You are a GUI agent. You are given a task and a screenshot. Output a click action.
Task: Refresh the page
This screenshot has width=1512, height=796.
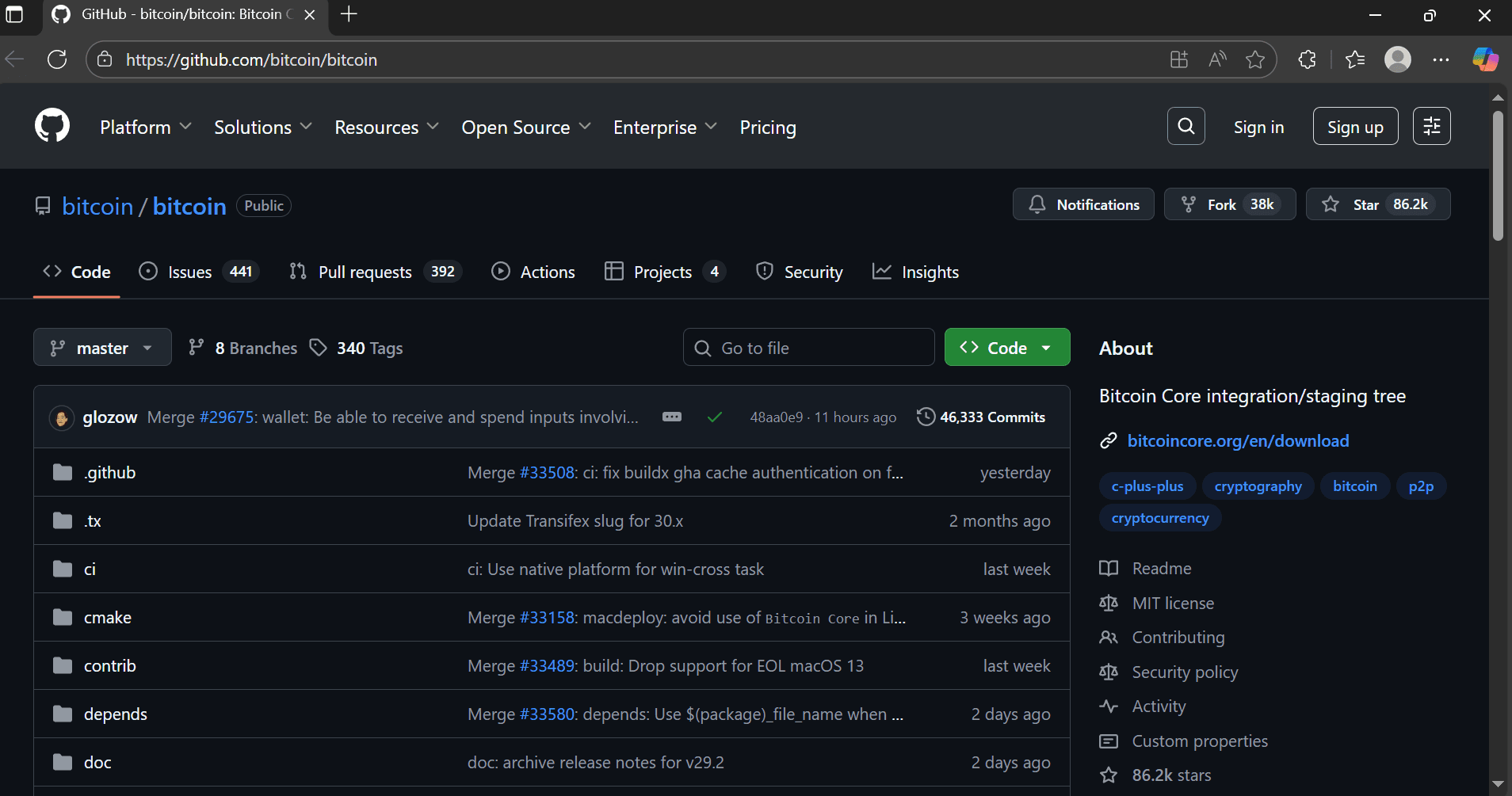pos(57,59)
